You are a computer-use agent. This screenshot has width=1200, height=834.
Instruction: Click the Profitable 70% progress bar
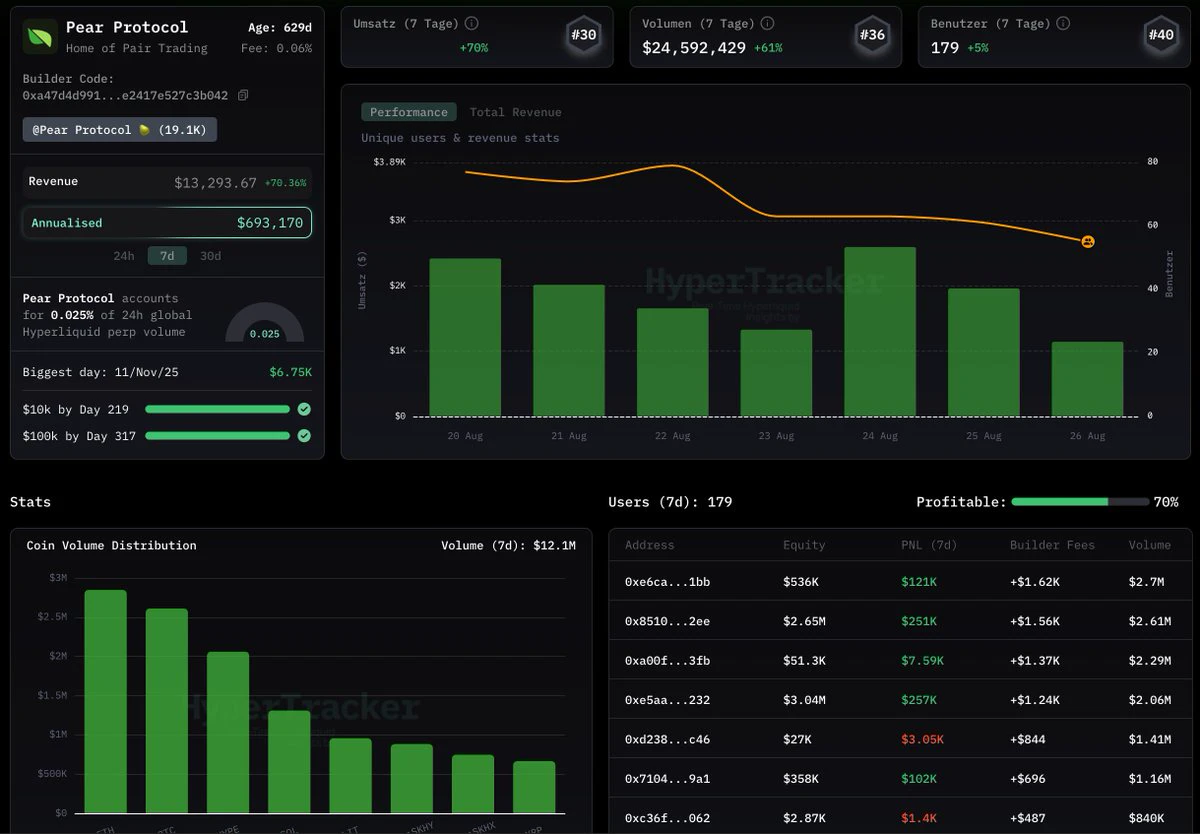pos(1080,501)
